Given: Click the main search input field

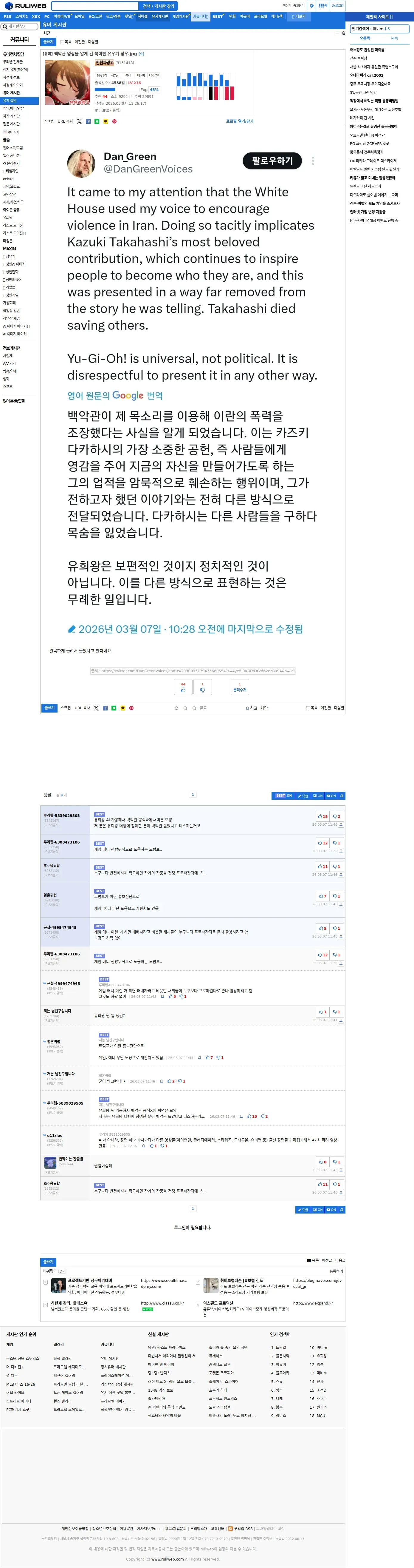Looking at the screenshot, I should [95, 6].
